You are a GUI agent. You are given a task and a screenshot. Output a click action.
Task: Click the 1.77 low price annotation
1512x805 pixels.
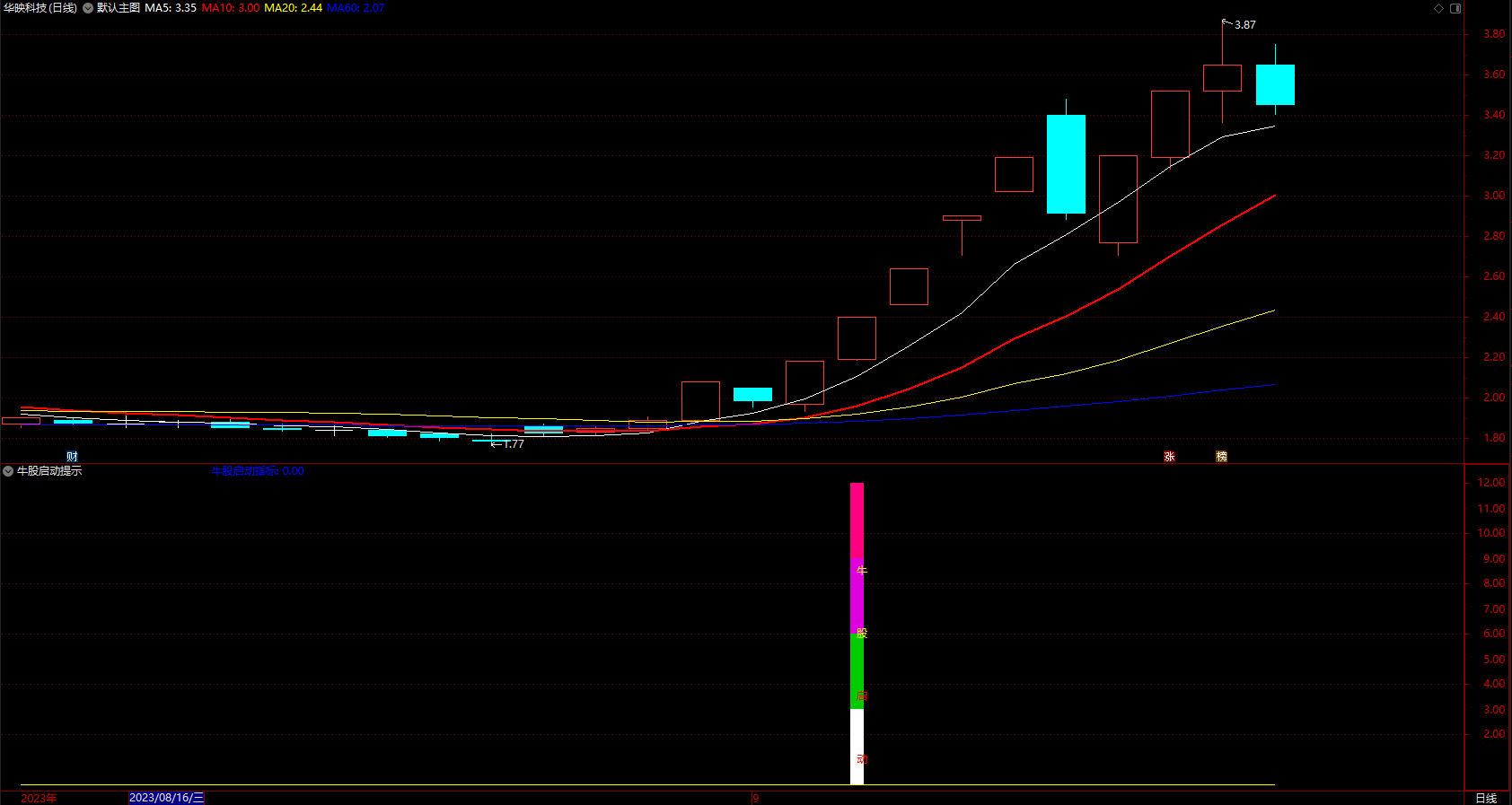pos(513,444)
